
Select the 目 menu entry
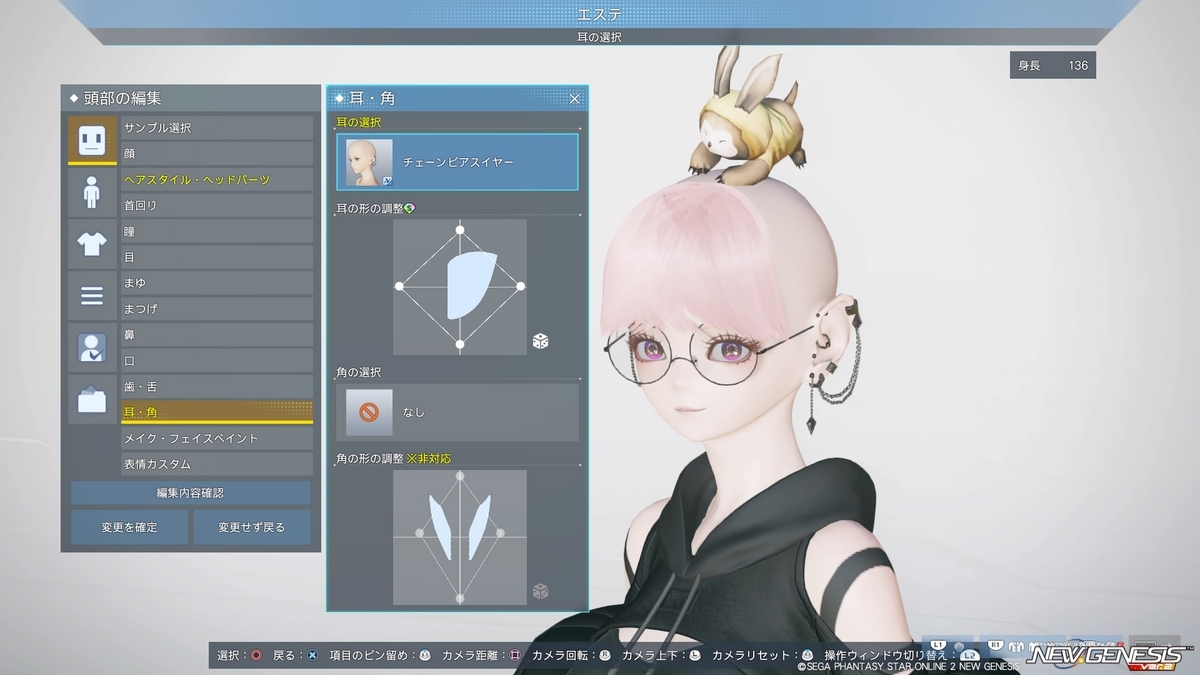coord(217,258)
